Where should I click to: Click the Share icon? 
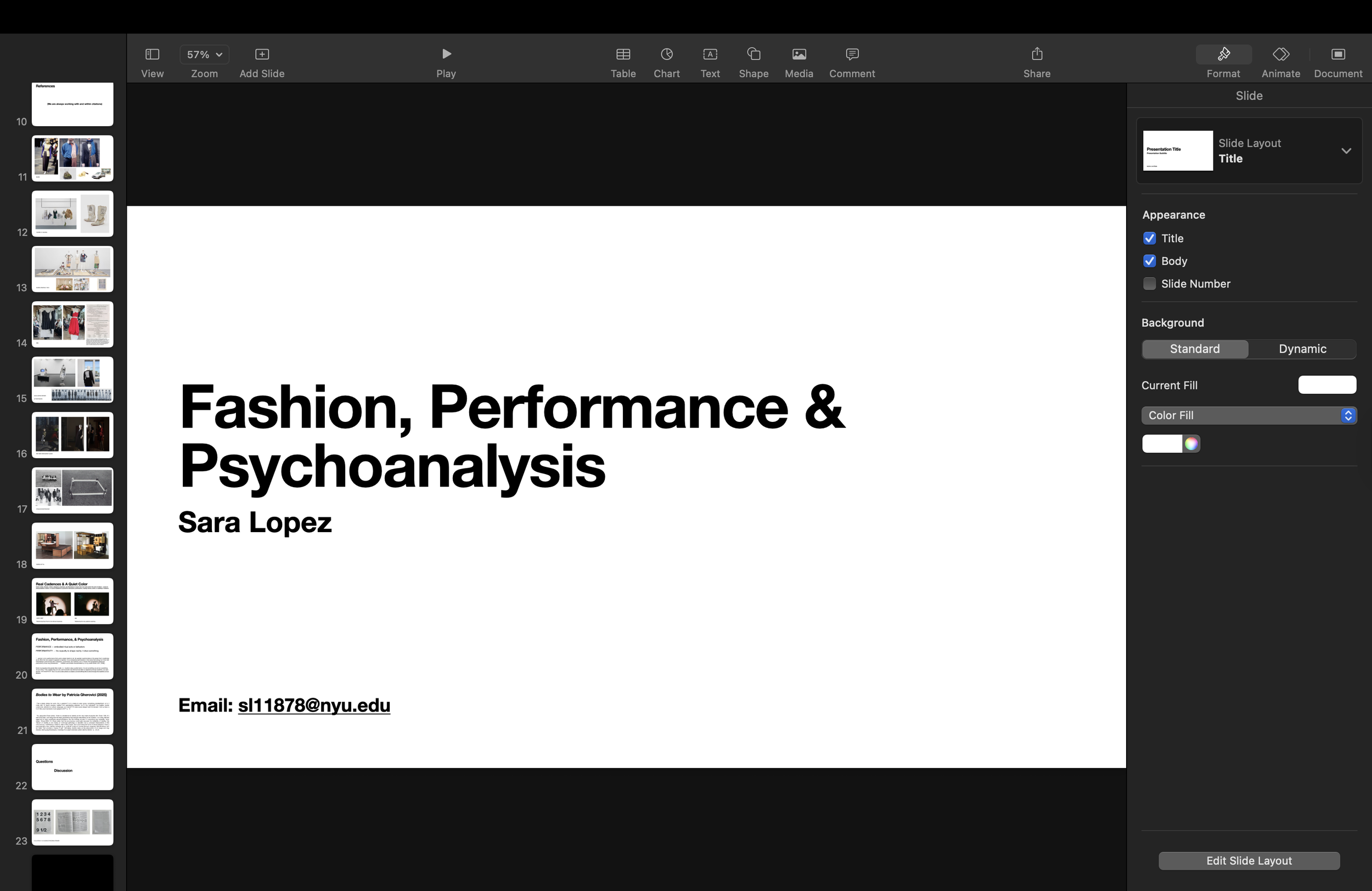click(x=1037, y=54)
